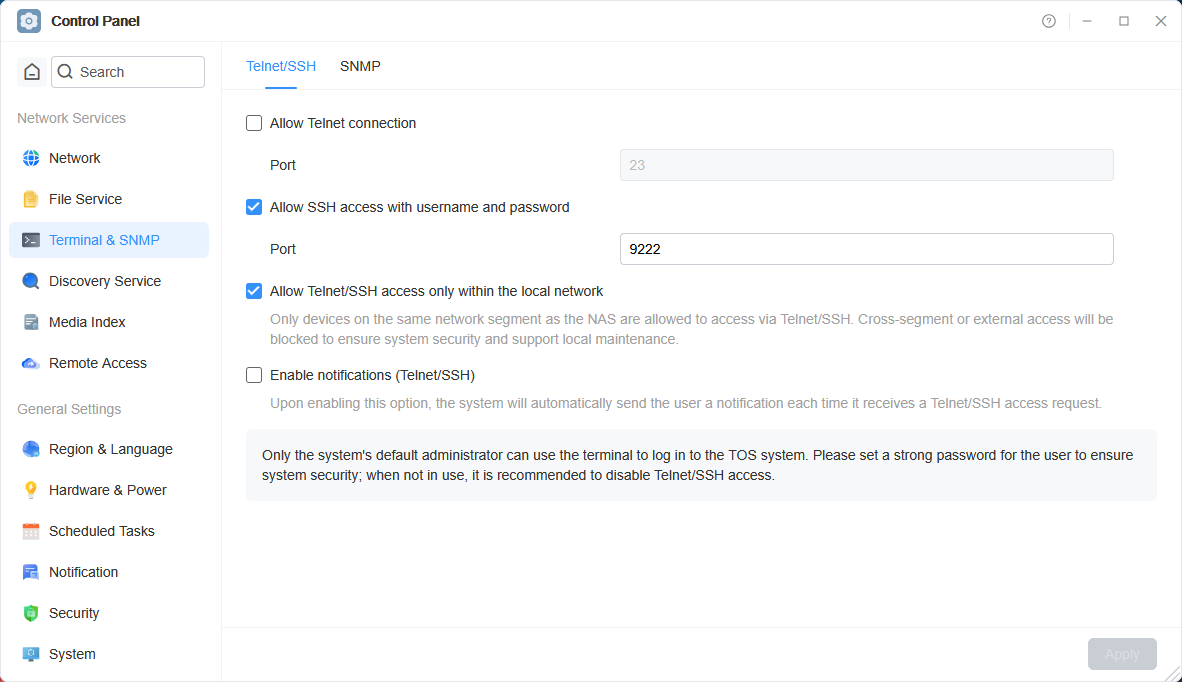Viewport: 1182px width, 682px height.
Task: Enable the Allow Telnet connection option
Action: click(254, 123)
